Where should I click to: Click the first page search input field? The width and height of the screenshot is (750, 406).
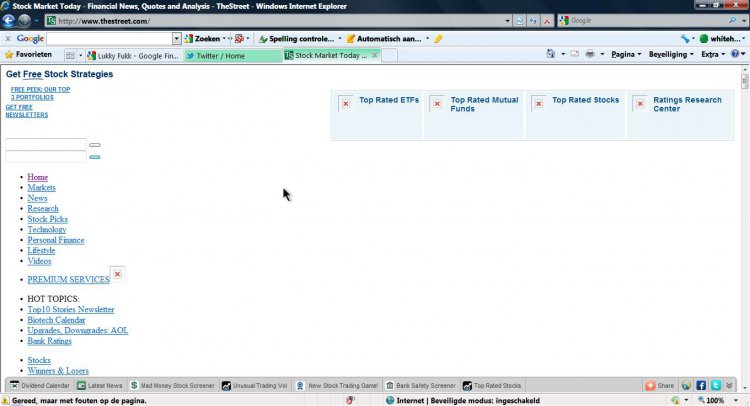(45, 144)
